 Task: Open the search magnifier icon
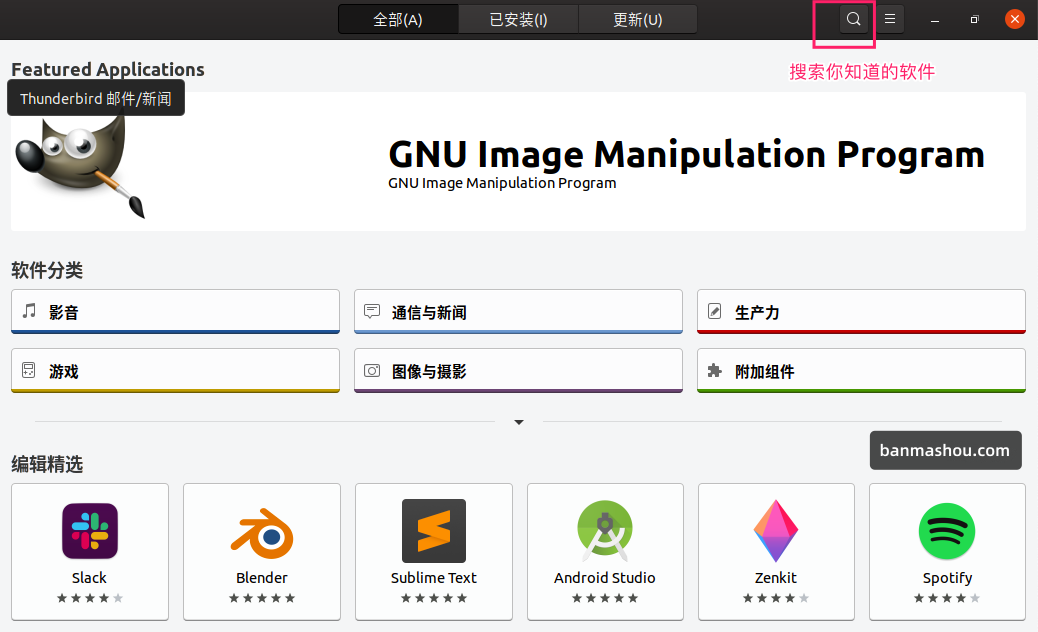853,19
